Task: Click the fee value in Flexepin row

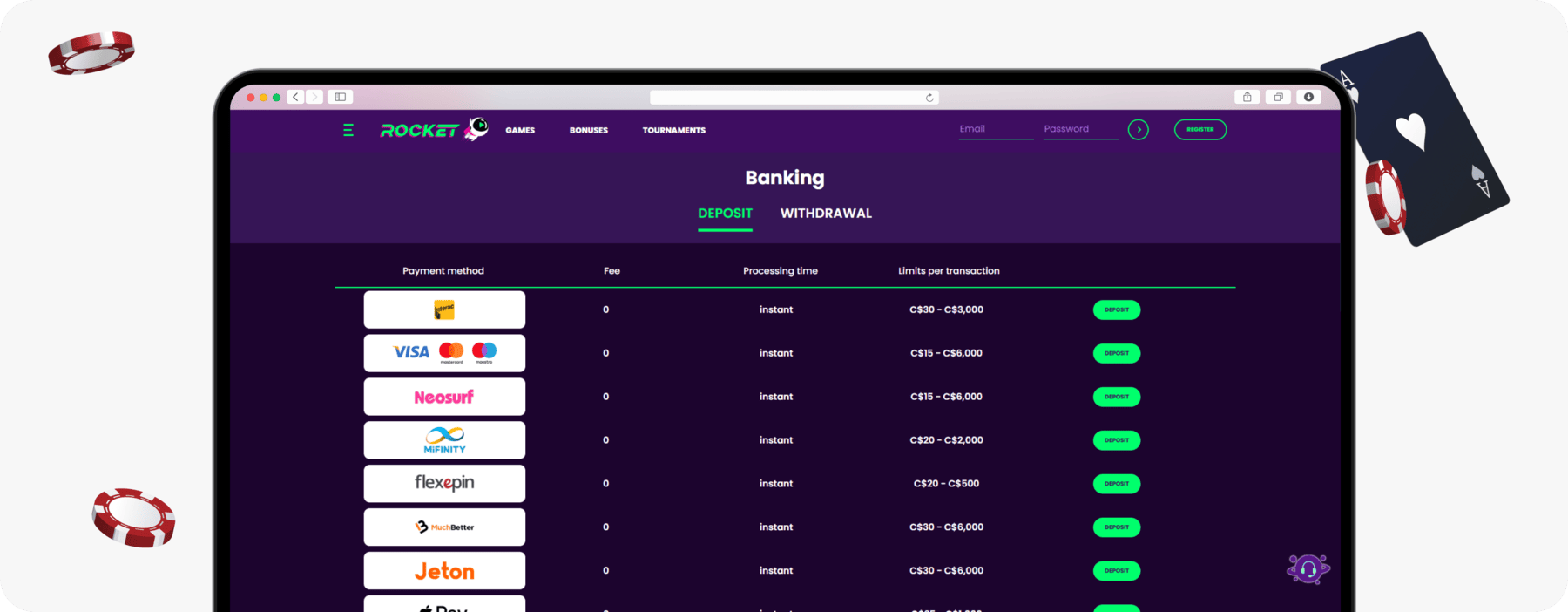Action: click(x=606, y=484)
